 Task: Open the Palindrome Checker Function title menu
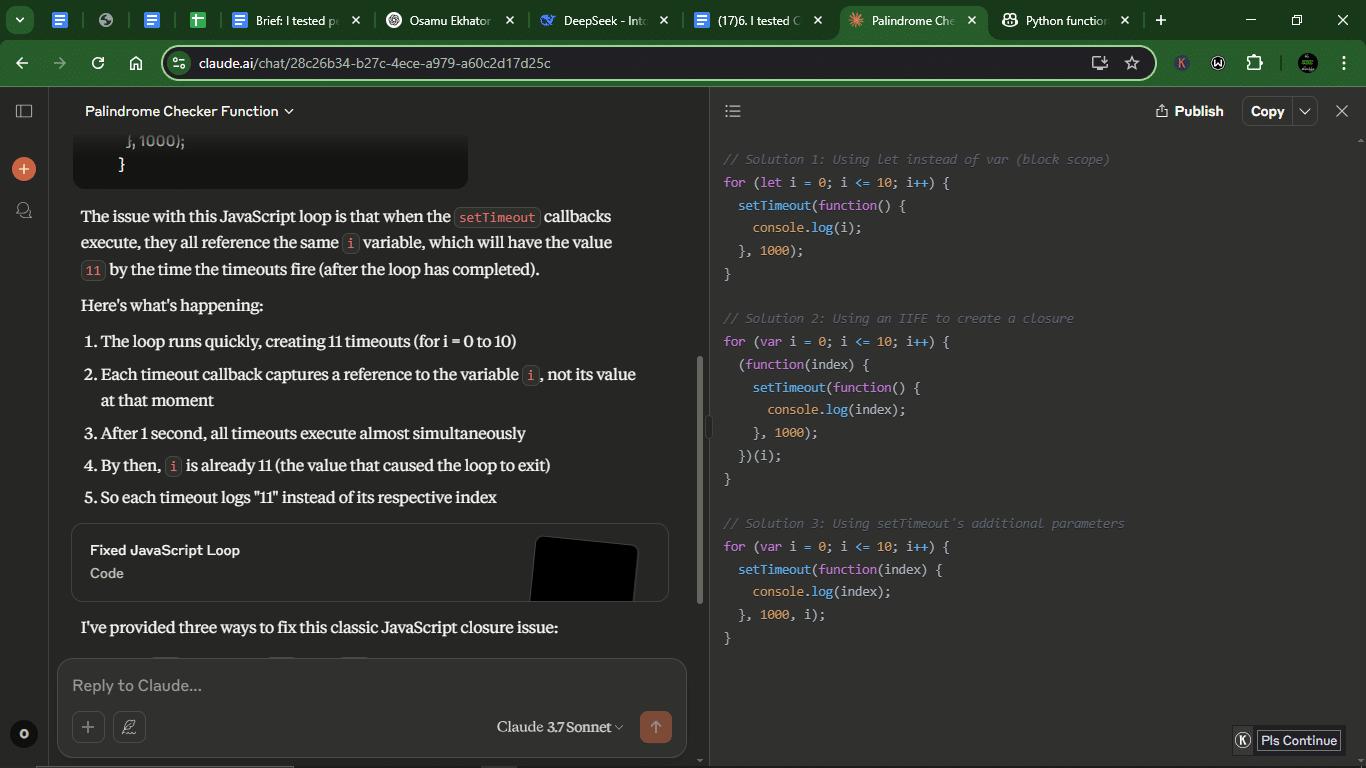pos(189,111)
